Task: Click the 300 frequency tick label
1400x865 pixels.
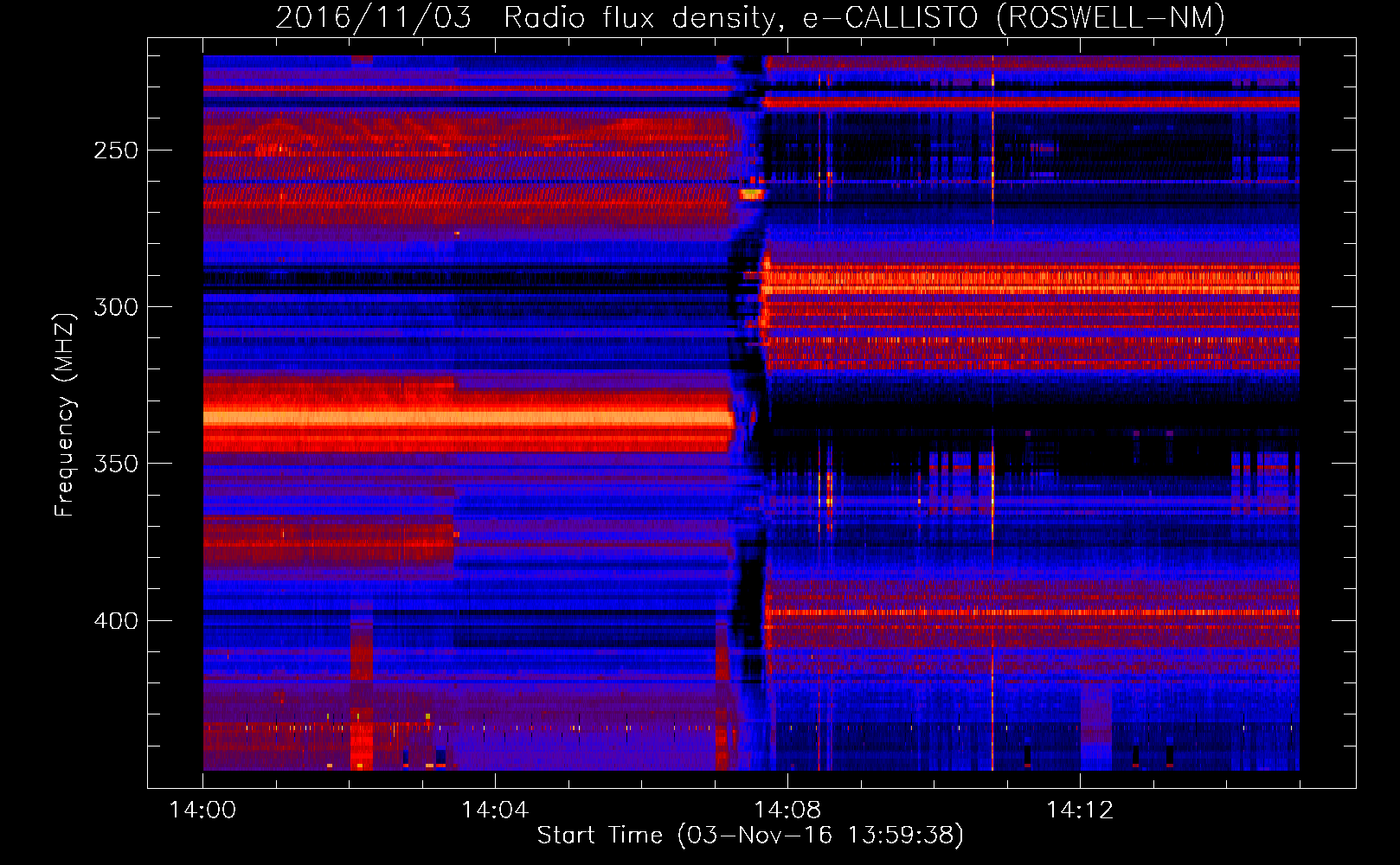Action: [116, 307]
